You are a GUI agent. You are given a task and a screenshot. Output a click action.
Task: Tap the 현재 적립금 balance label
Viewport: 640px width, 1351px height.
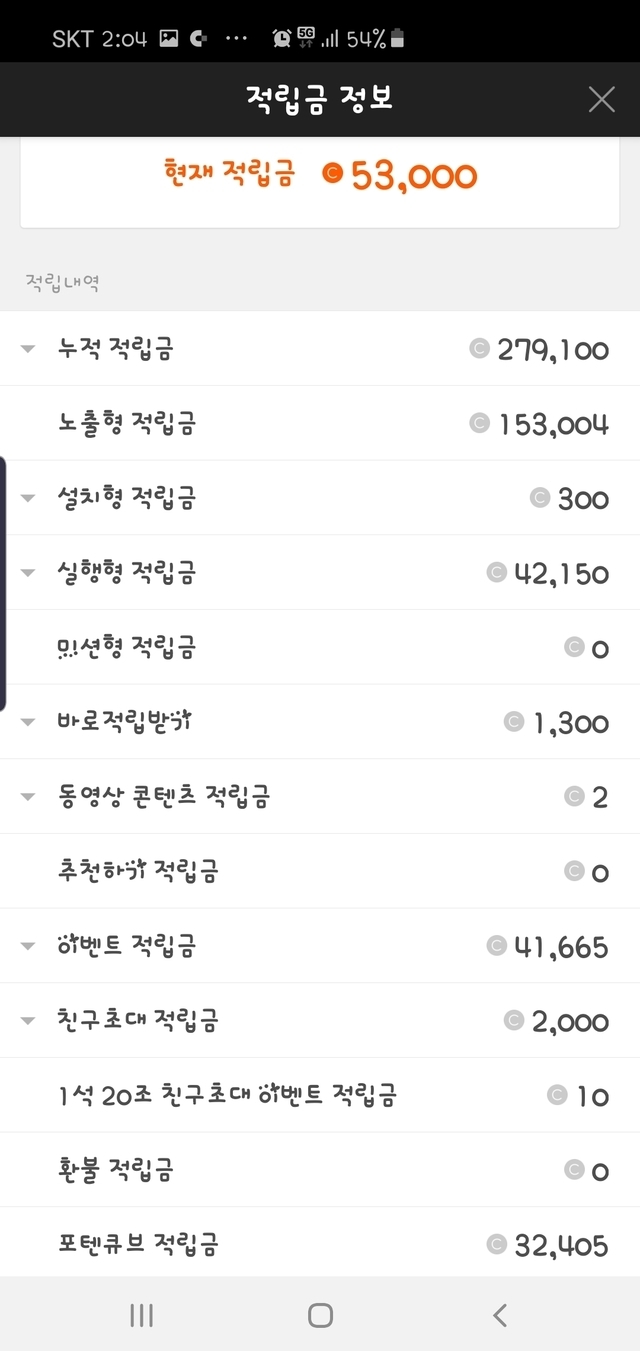coord(230,174)
